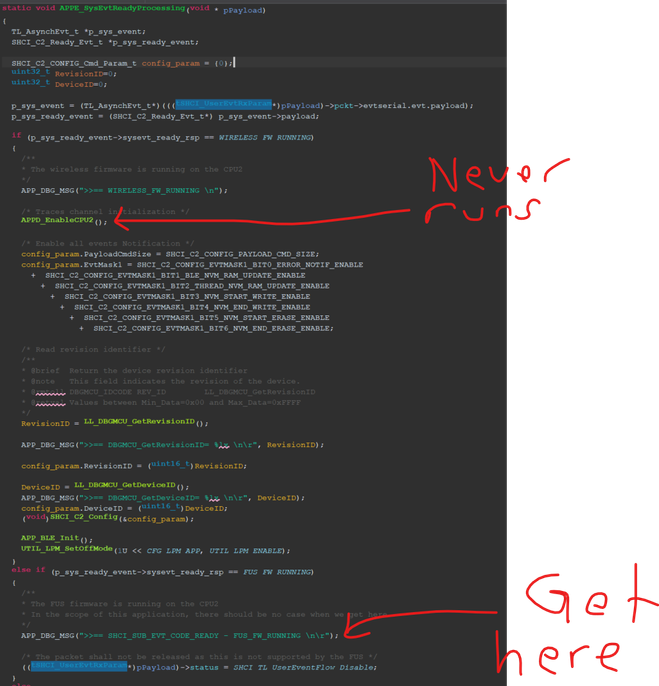Select the TL_AsynchEvt_t *p_sys_event declaration
This screenshot has height=686, width=659.
pyautogui.click(x=78, y=32)
